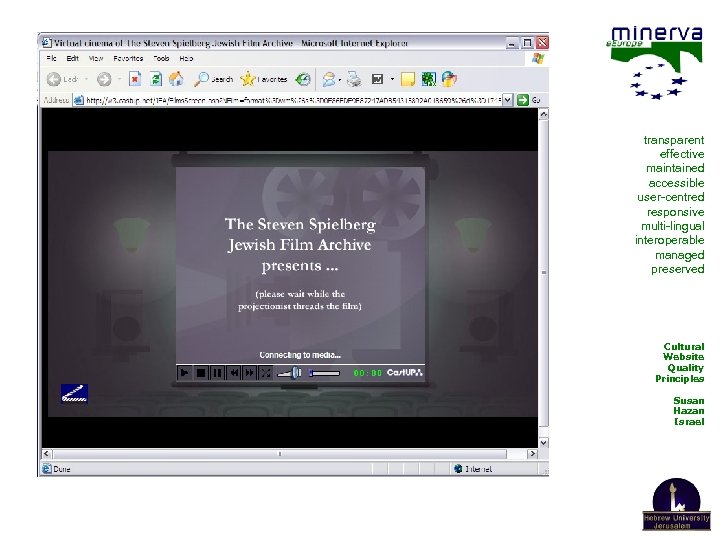Click the horizontal scrollbar left arrow
This screenshot has height=540, width=720.
(46, 454)
